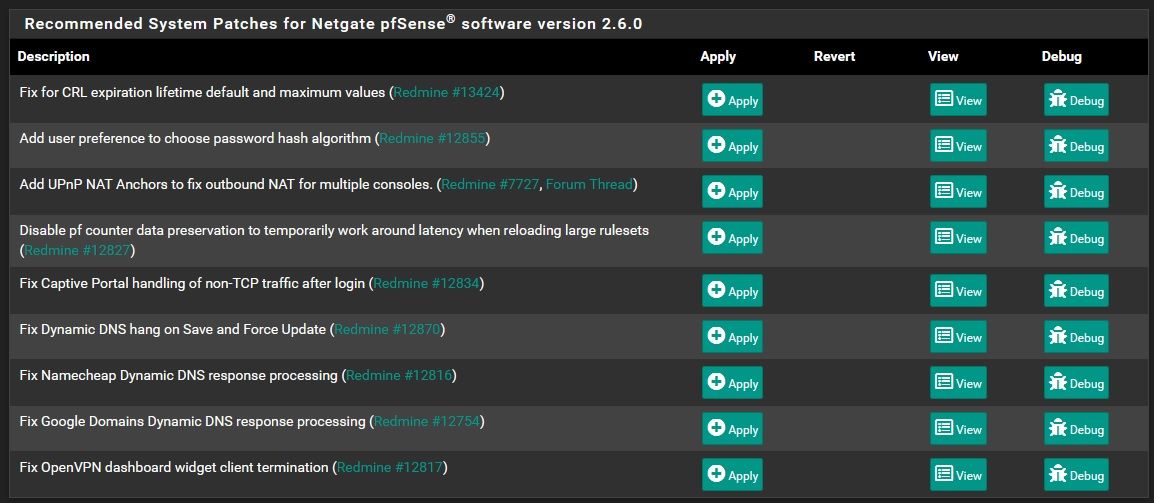Debug the pf counter data preservation patch
Image resolution: width=1154 pixels, height=503 pixels.
pyautogui.click(x=1076, y=237)
